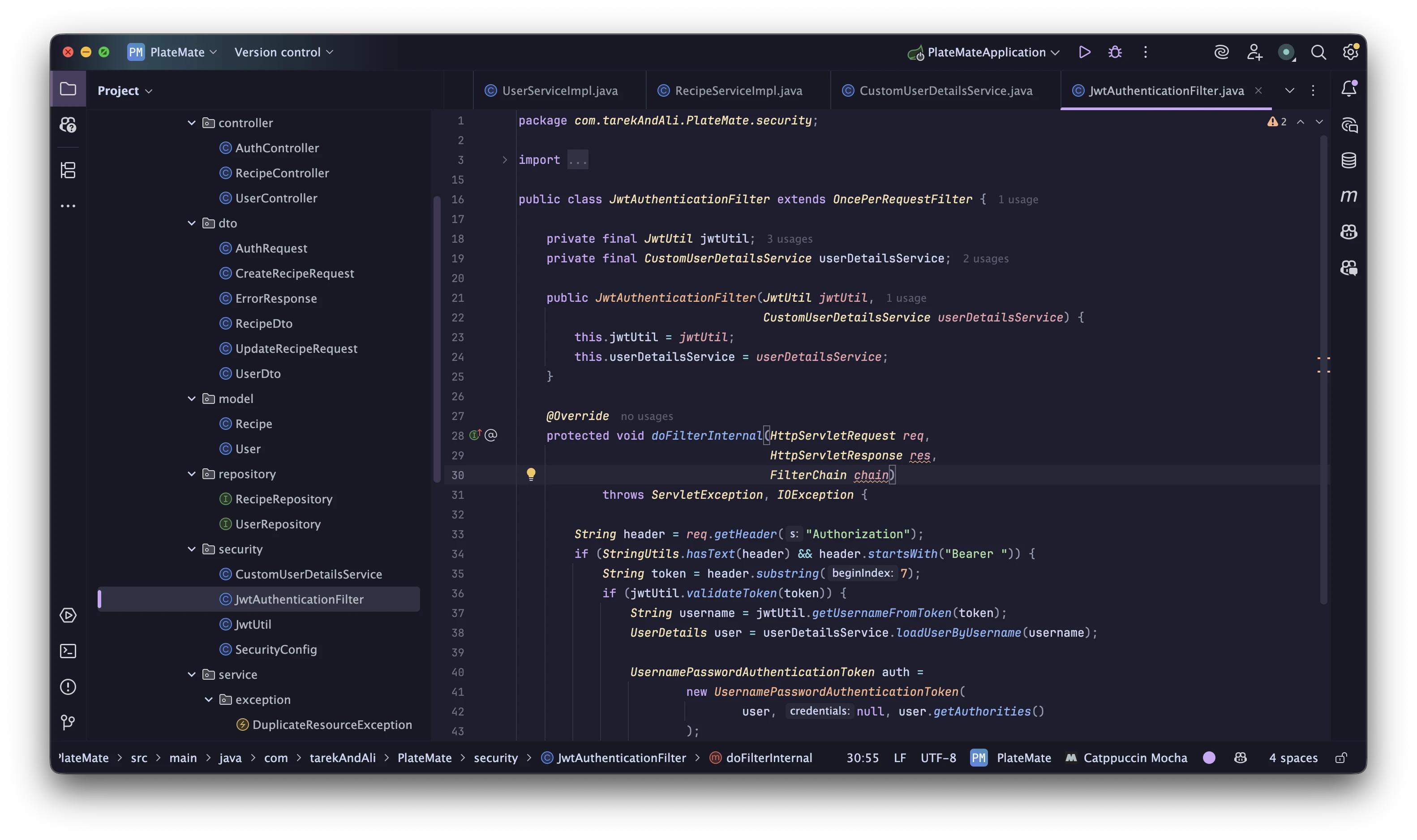The width and height of the screenshot is (1417, 840).
Task: Collapse the controller package folder
Action: 191,123
